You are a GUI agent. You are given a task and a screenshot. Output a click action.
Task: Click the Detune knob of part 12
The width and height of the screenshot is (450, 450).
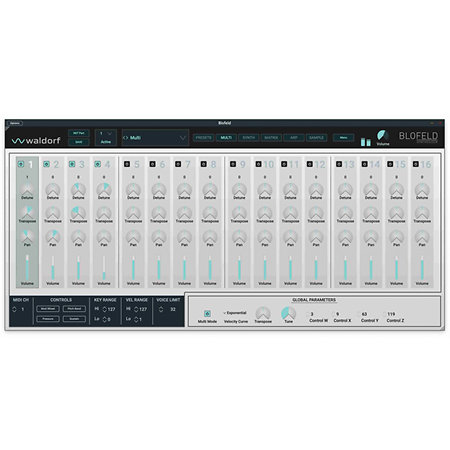(x=316, y=189)
